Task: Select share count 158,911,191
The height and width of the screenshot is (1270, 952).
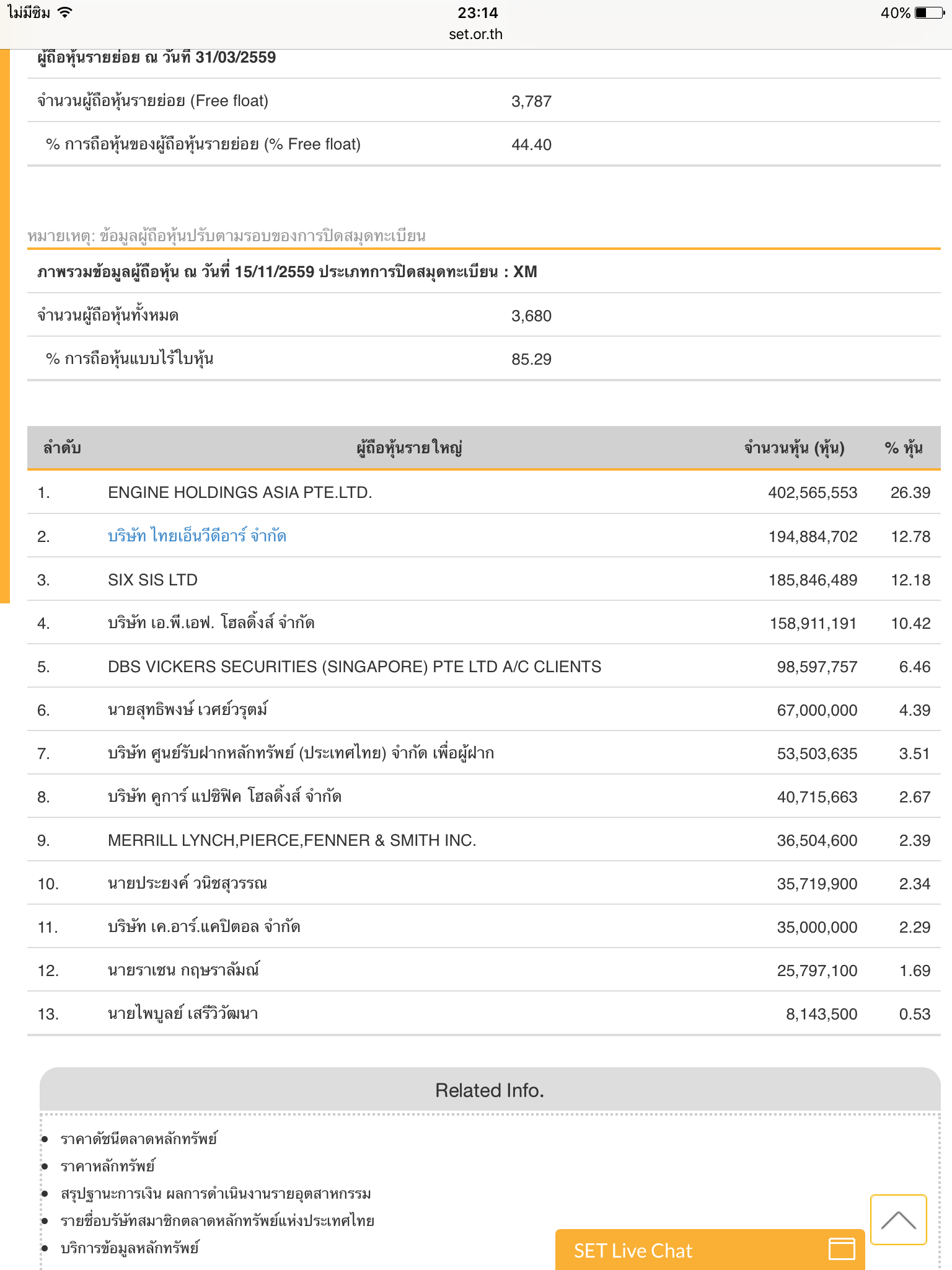Action: (813, 623)
